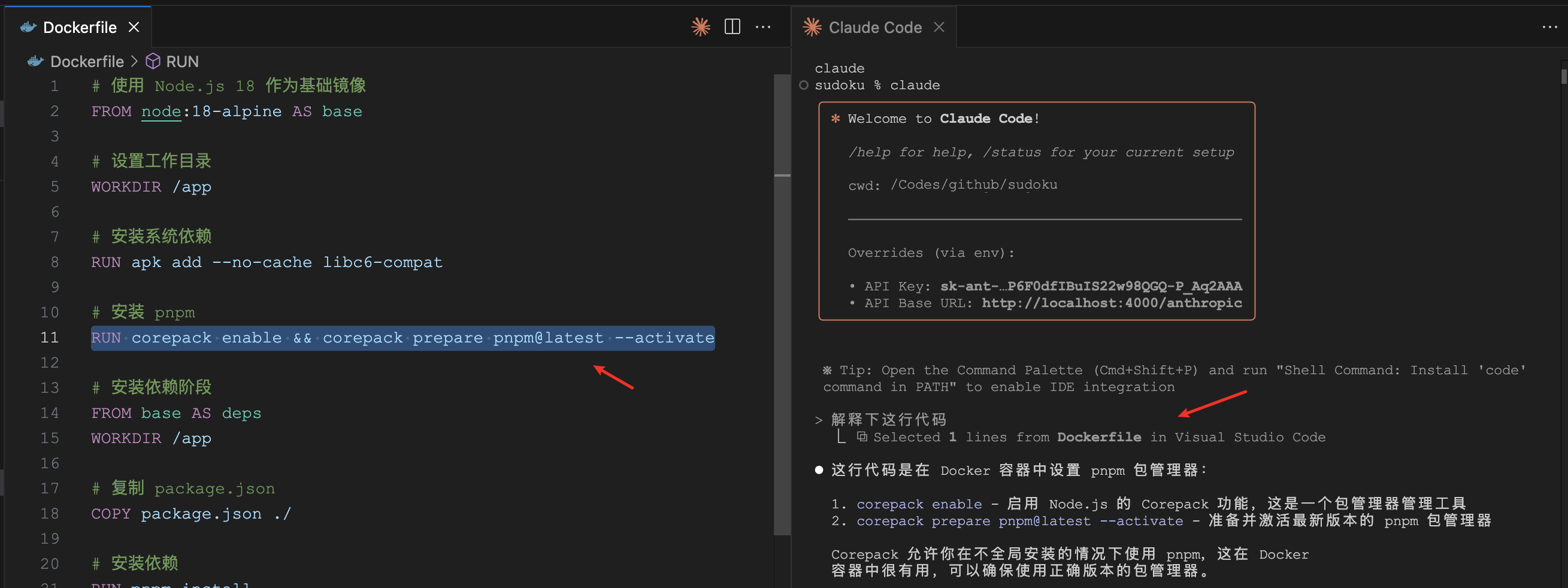This screenshot has height=588, width=1568.
Task: Click the comment '# 安装依赖' on line 20
Action: tap(135, 563)
